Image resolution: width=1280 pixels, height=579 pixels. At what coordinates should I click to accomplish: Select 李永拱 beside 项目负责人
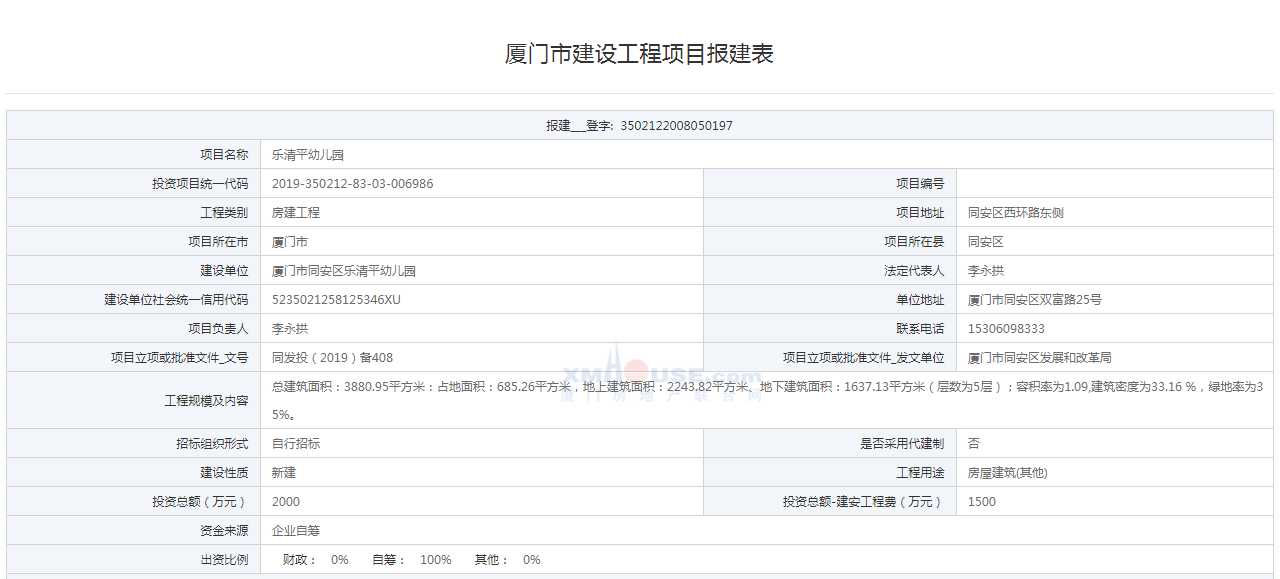pyautogui.click(x=290, y=329)
